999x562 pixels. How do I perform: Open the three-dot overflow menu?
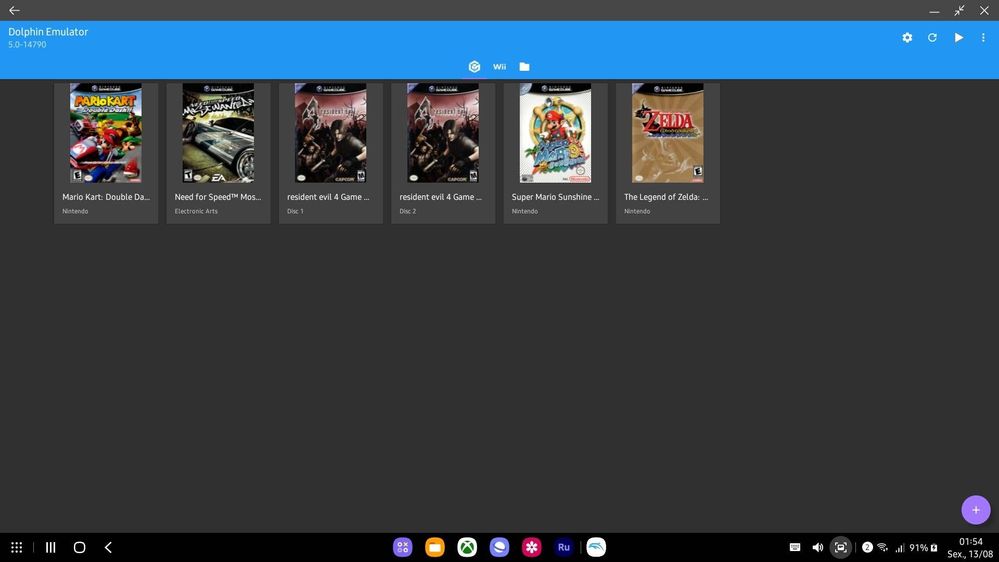coord(983,38)
